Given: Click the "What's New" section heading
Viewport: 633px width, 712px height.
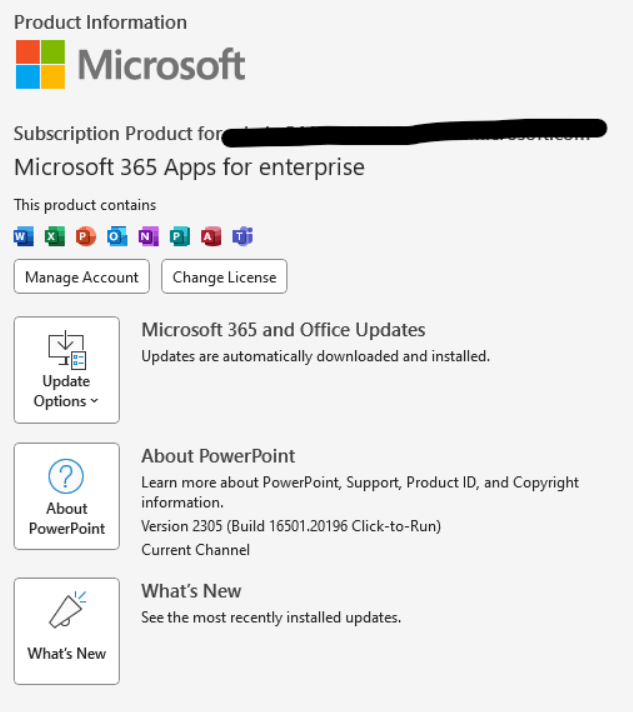Looking at the screenshot, I should [191, 591].
